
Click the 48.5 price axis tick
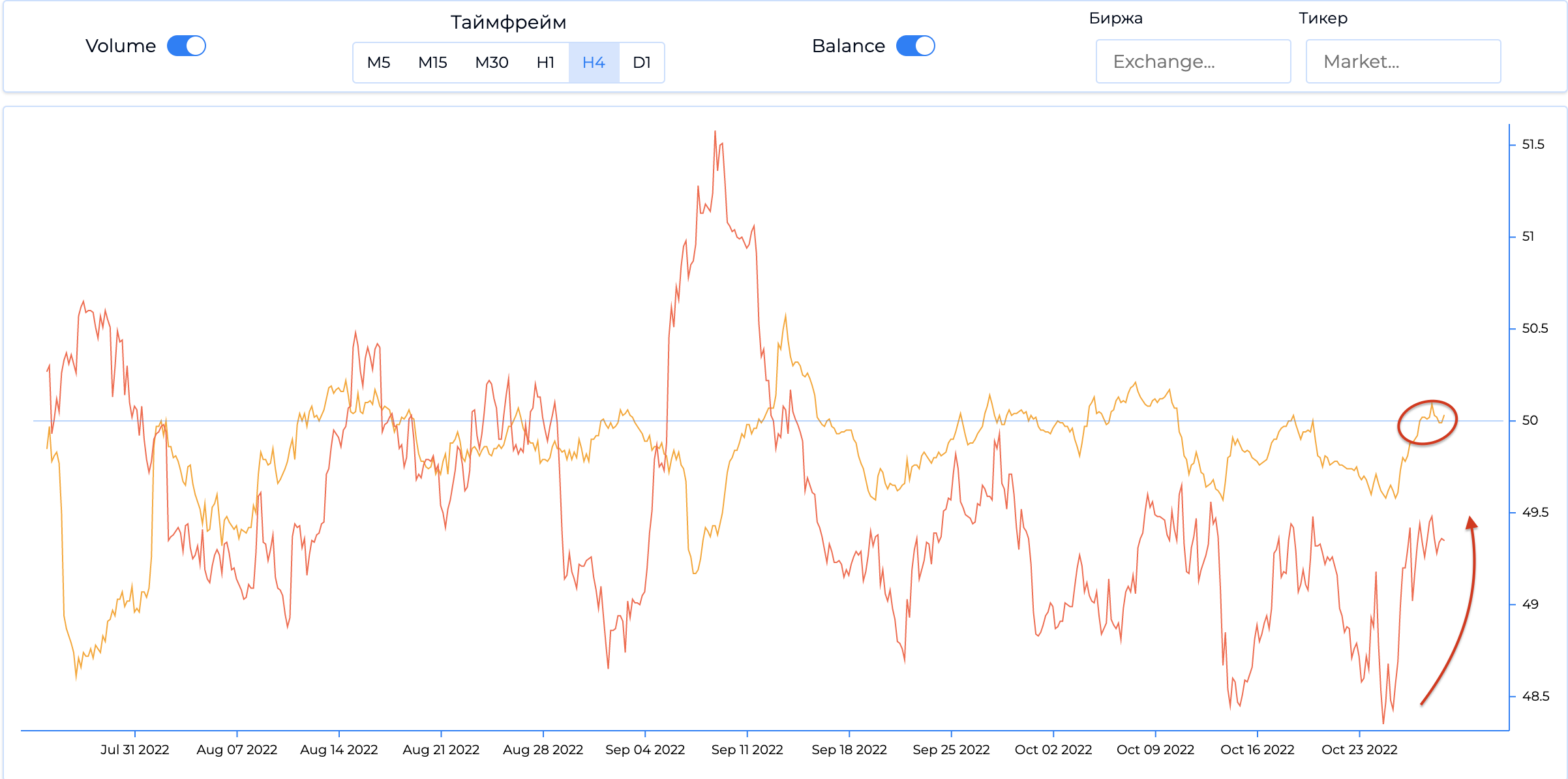(1535, 696)
